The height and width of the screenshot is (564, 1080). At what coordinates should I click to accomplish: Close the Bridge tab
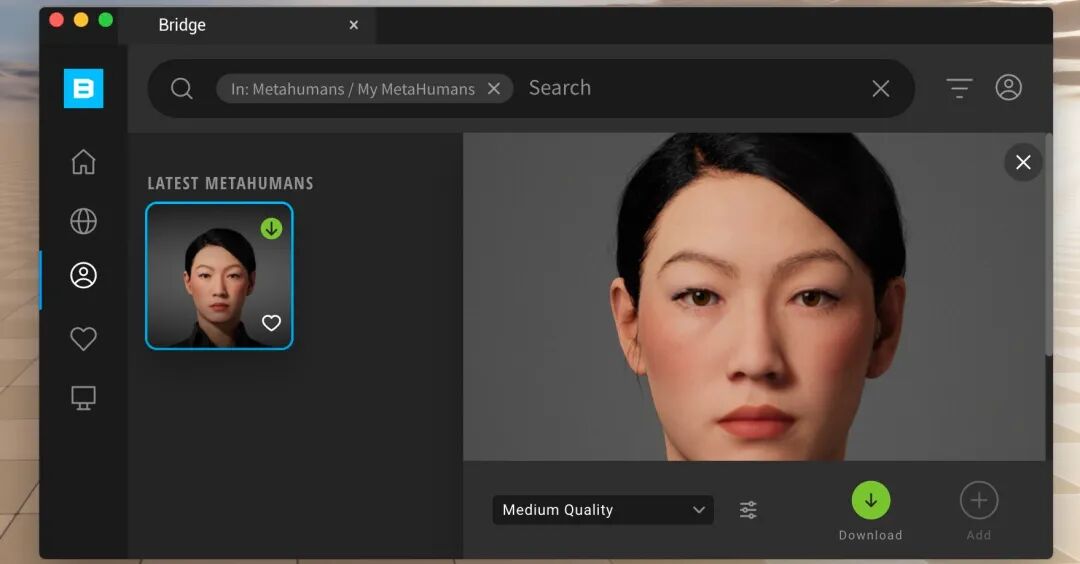coord(353,25)
